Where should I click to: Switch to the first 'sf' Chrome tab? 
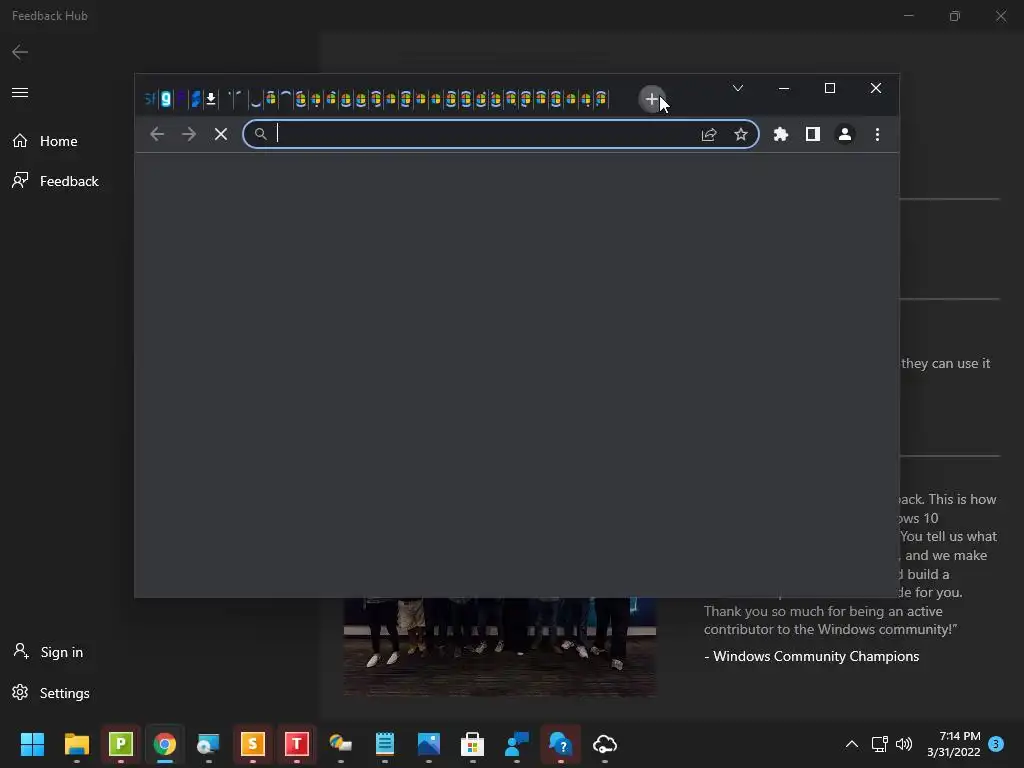[x=150, y=99]
